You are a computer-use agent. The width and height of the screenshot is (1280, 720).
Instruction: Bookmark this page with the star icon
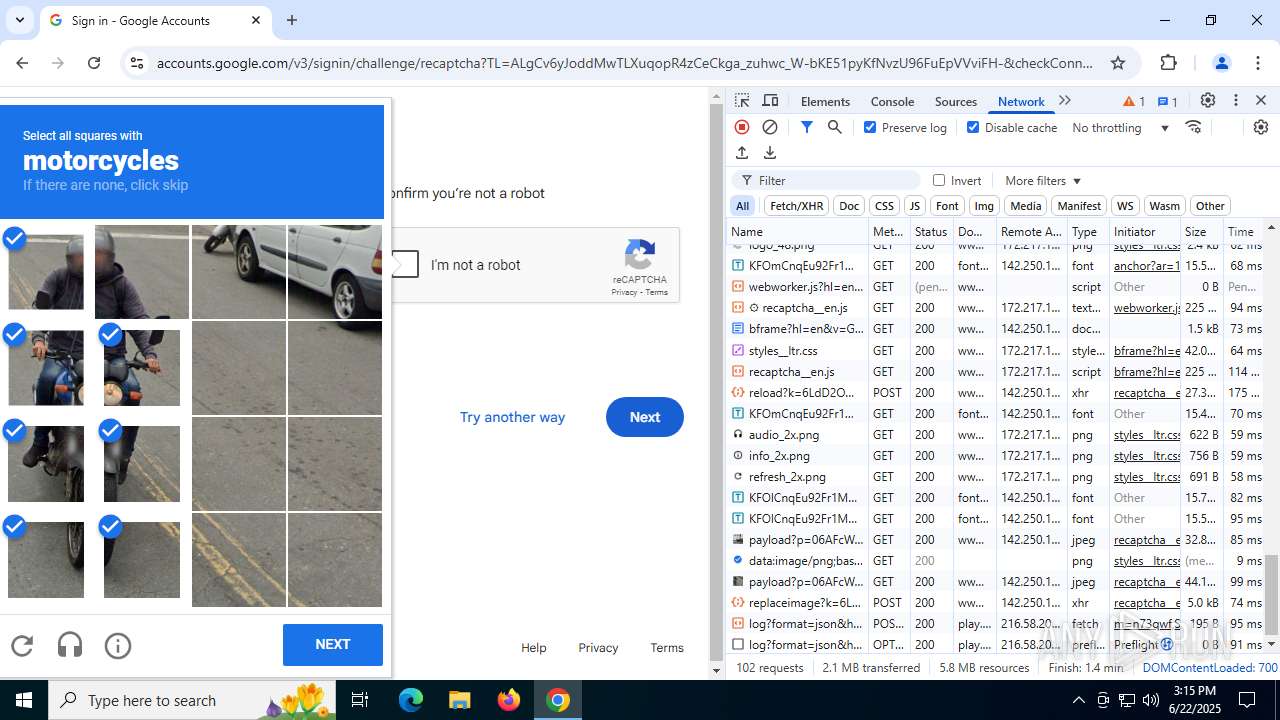[x=1118, y=63]
